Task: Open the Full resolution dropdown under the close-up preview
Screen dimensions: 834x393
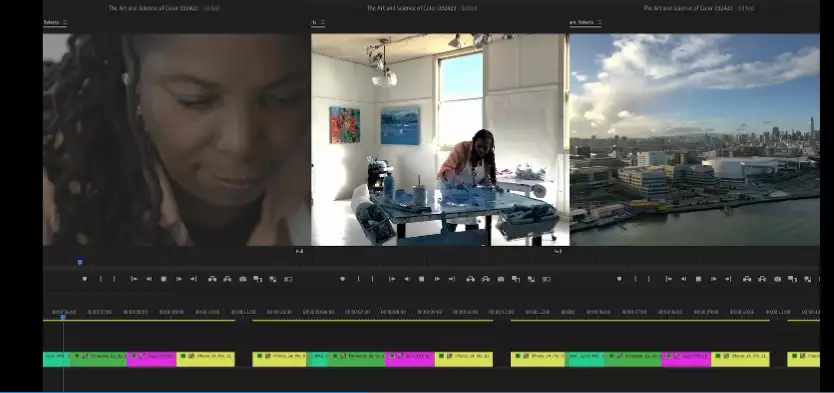Action: [299, 251]
